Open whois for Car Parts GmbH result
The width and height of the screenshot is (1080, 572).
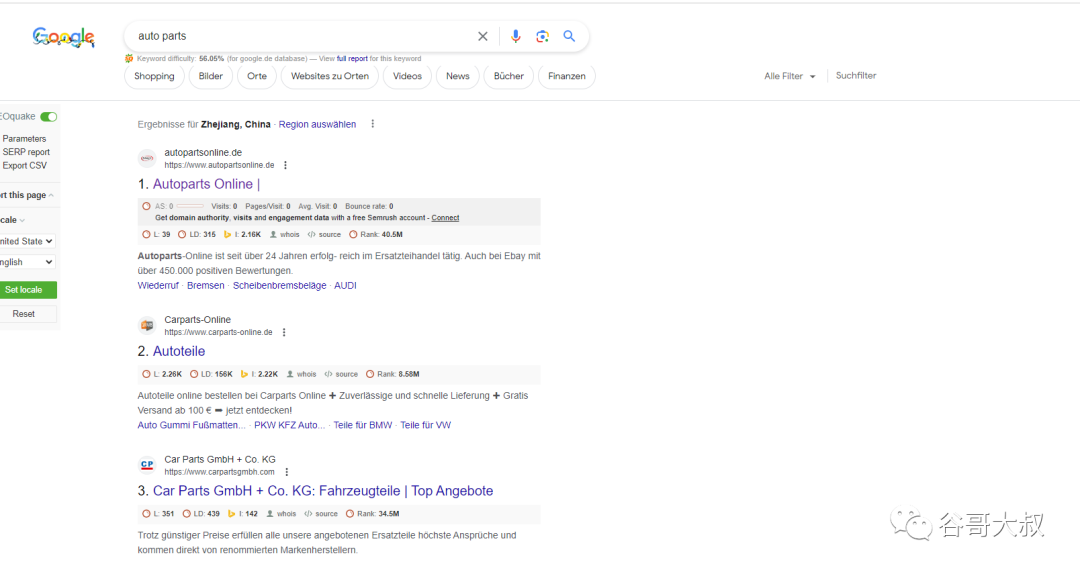coord(281,513)
